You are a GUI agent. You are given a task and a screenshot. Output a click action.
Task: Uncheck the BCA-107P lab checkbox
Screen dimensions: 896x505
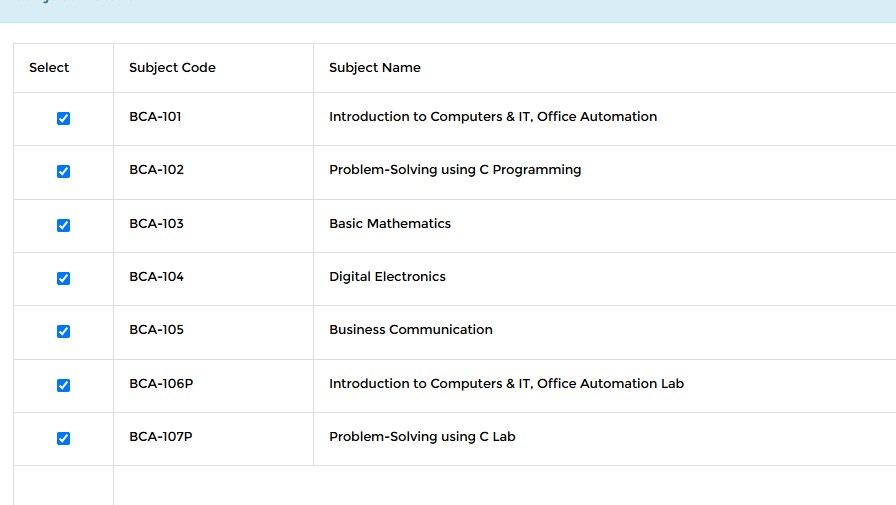(x=63, y=438)
